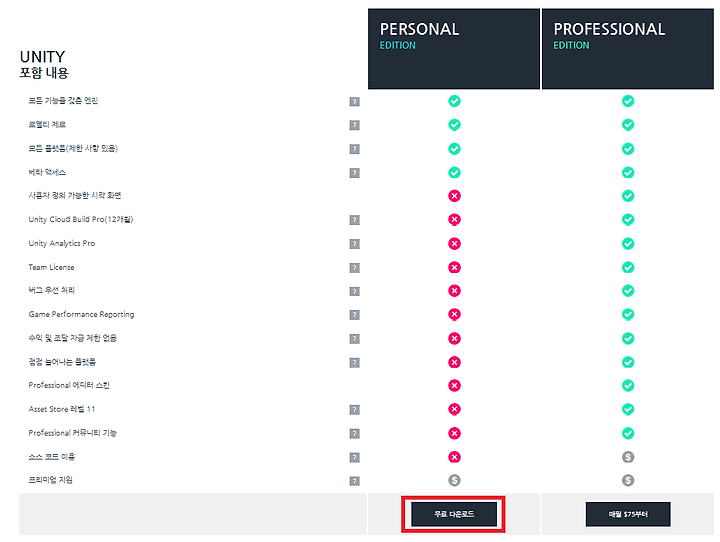Open help icon for Unity Analytics Pro

point(354,244)
